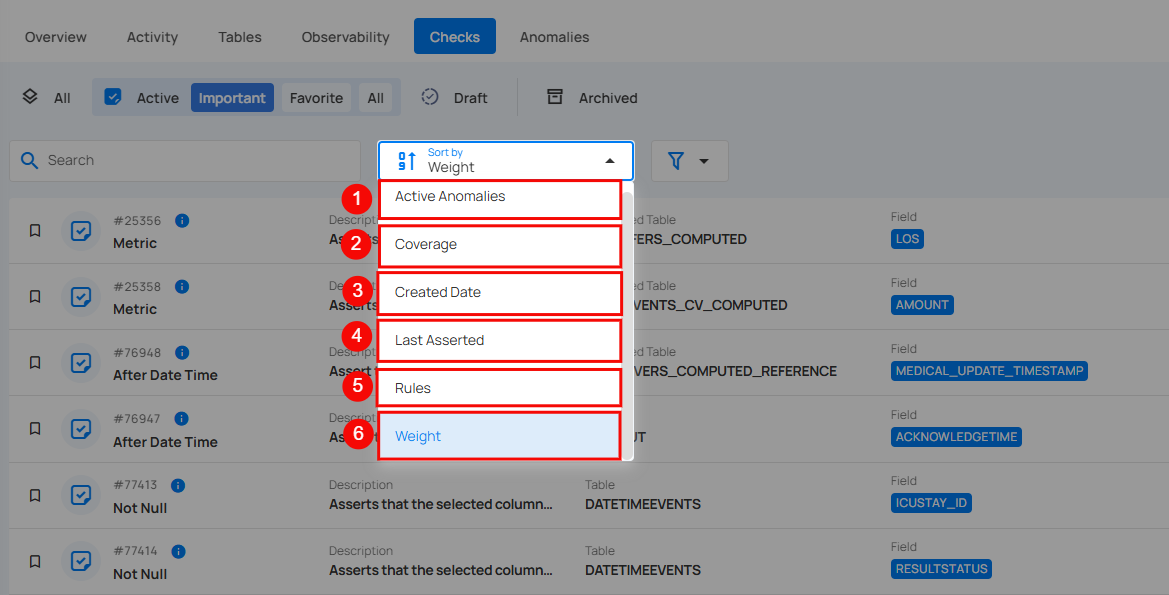The image size is (1169, 595).
Task: Click the #25356 Metric title
Action: click(x=135, y=243)
